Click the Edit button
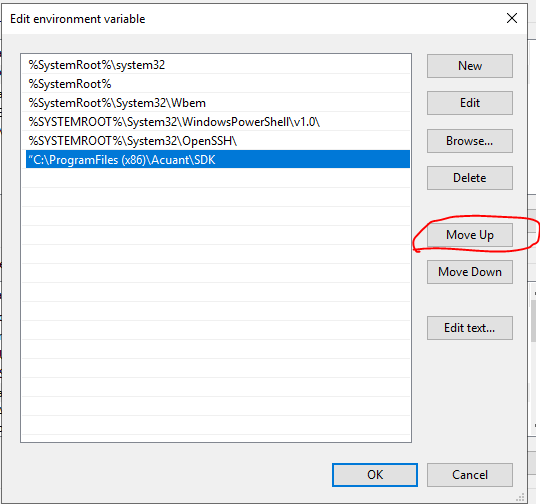540x504 pixels. (x=470, y=103)
